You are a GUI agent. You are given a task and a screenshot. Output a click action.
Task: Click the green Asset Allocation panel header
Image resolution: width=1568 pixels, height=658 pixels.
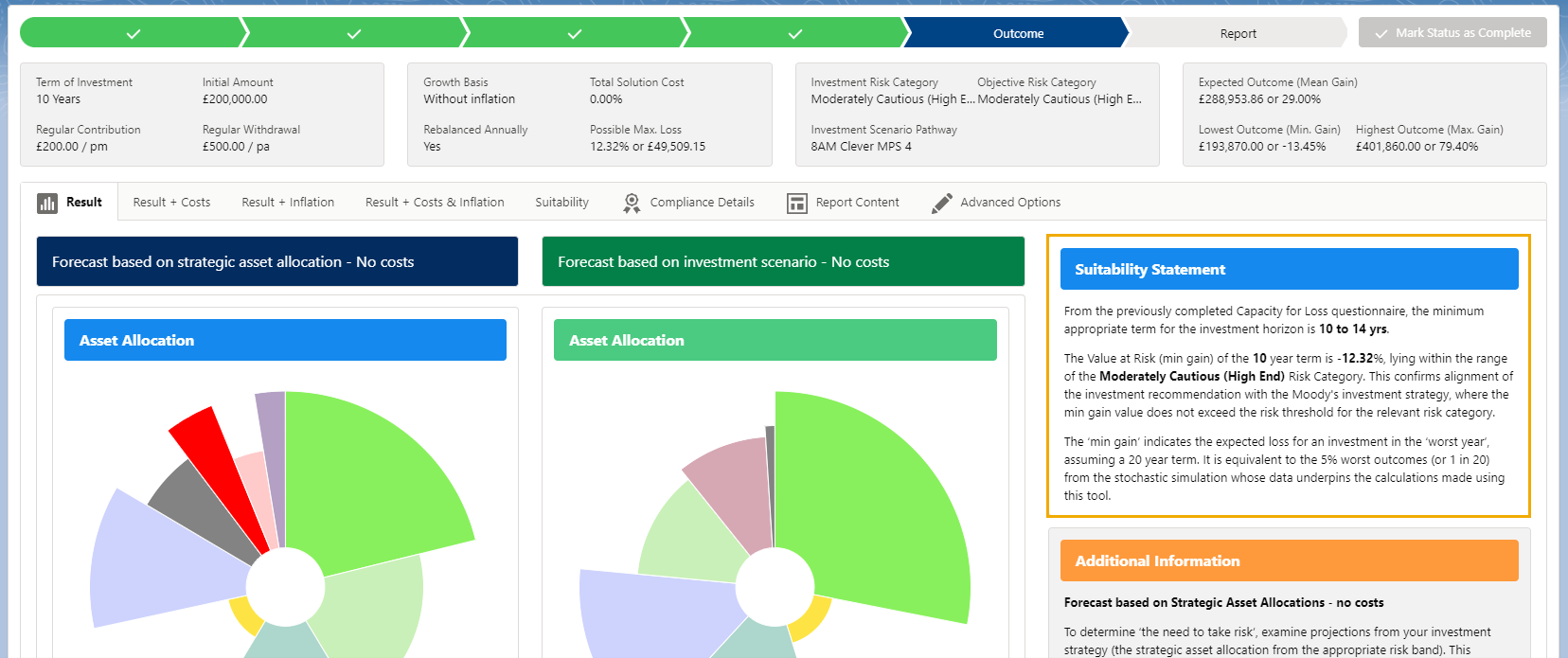click(x=775, y=340)
